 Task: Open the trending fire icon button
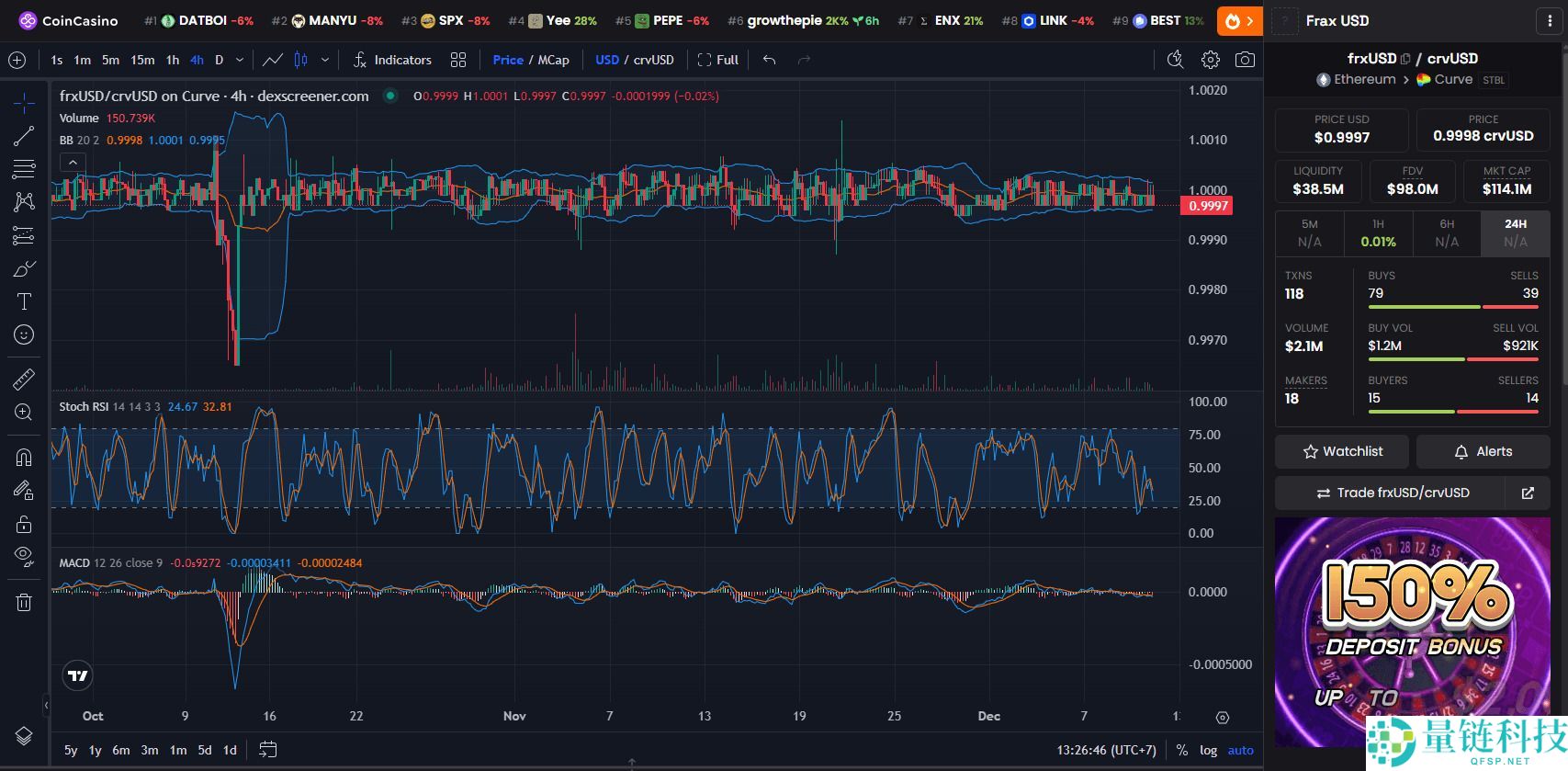(1239, 20)
